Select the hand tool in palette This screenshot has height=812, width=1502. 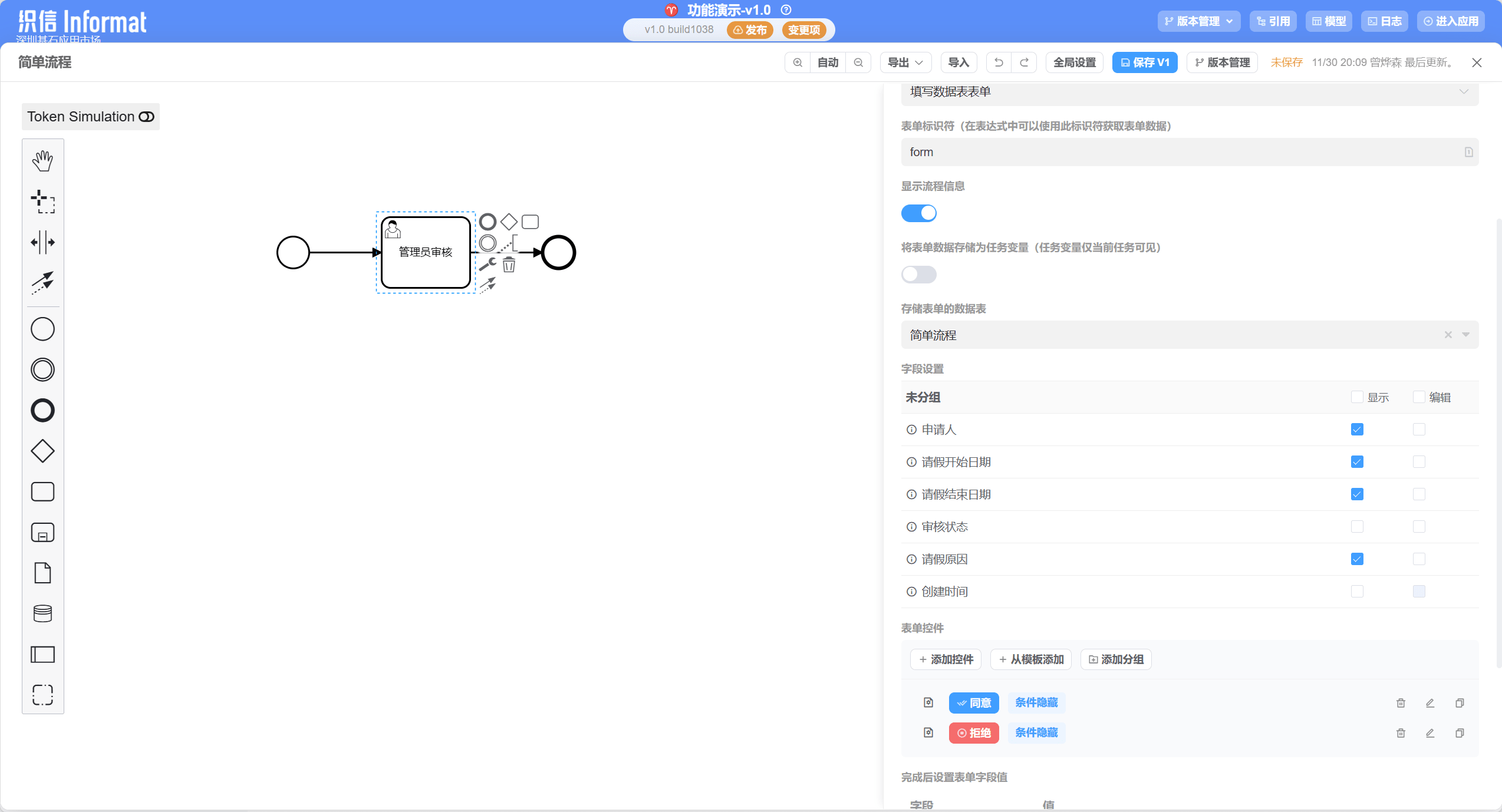[42, 161]
